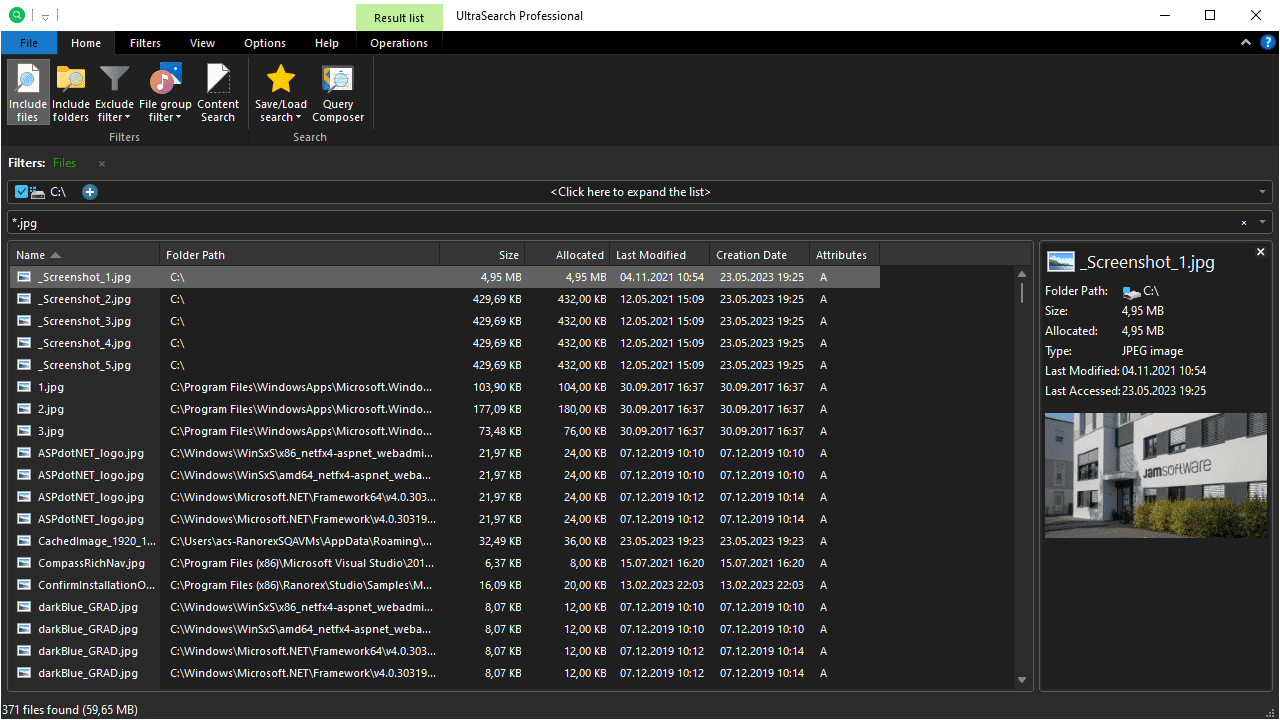Sort by the Name column header

(84, 255)
